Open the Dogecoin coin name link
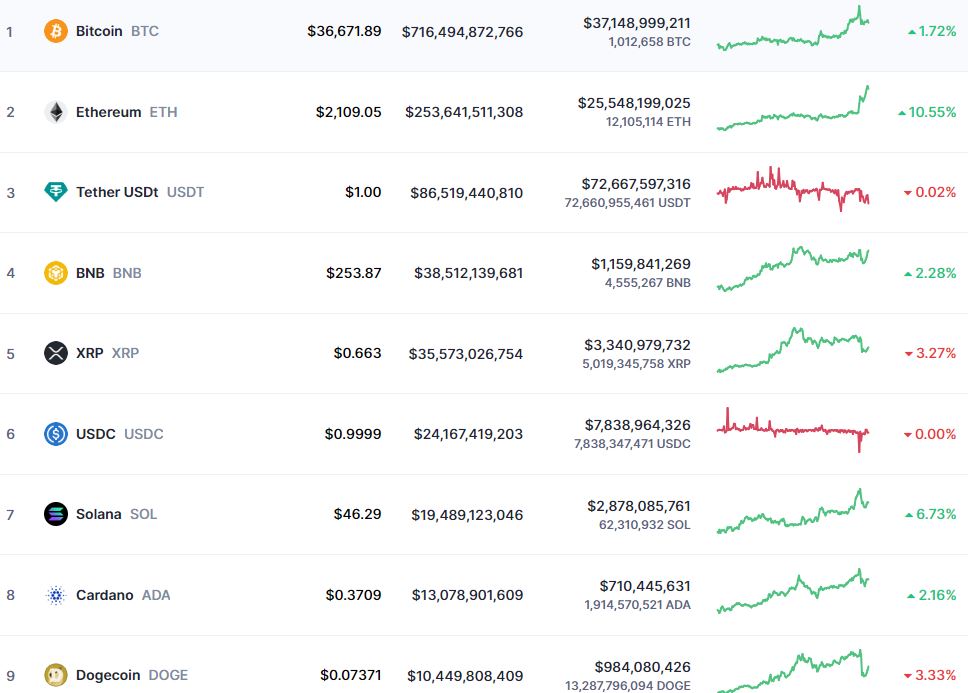Image resolution: width=968 pixels, height=693 pixels. (131, 675)
